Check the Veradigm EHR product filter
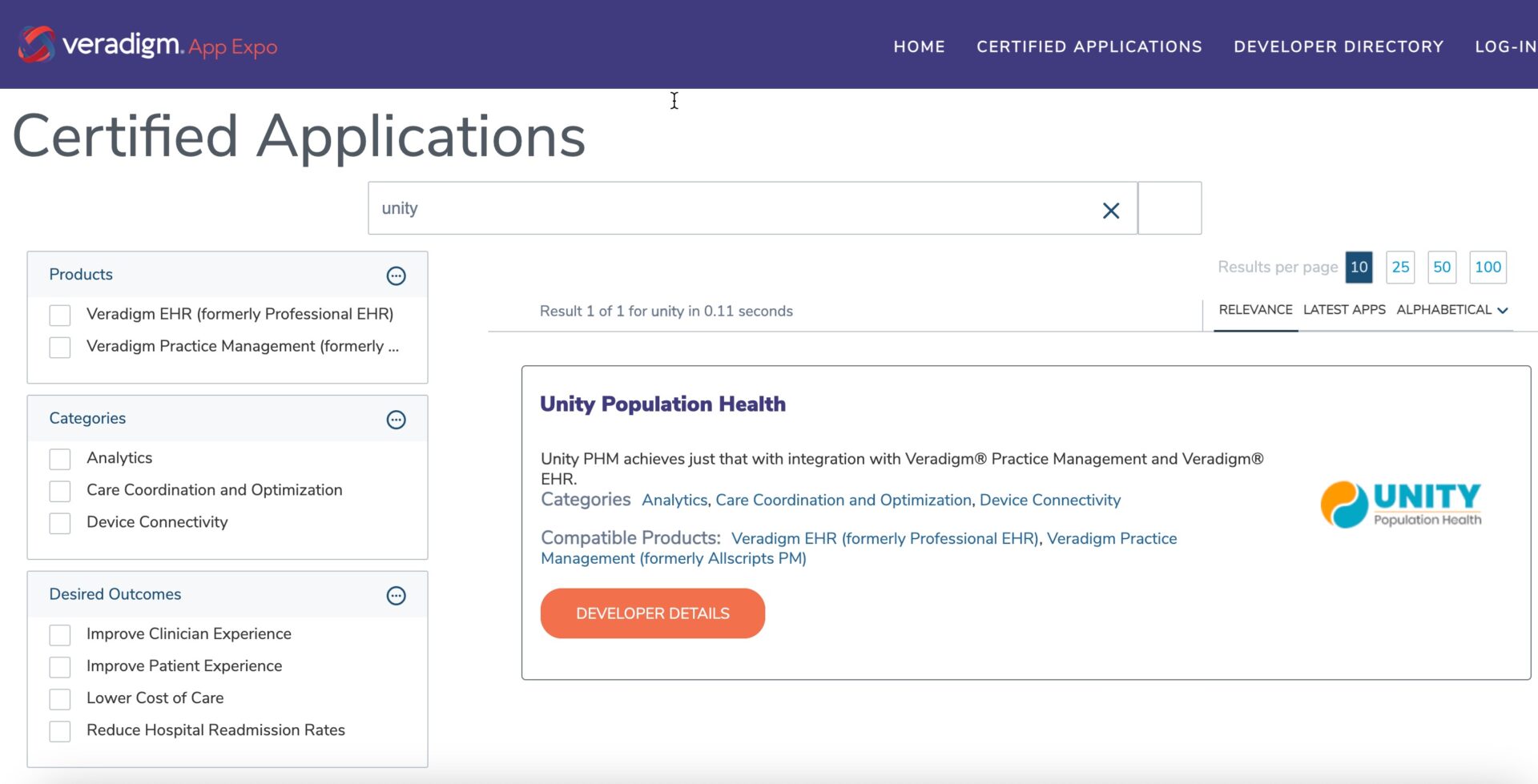The image size is (1538, 784). pos(60,315)
